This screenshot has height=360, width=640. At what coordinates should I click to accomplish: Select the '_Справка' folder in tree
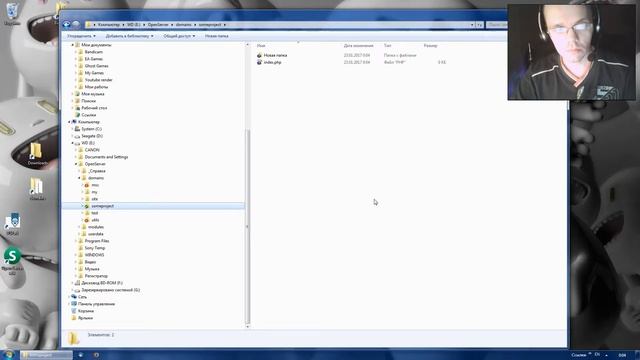(97, 171)
